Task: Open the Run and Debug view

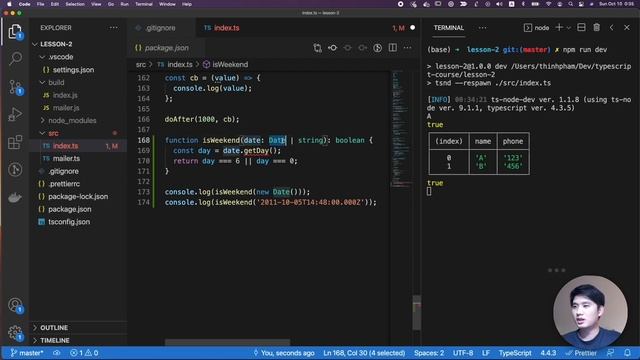Action: (x=15, y=114)
